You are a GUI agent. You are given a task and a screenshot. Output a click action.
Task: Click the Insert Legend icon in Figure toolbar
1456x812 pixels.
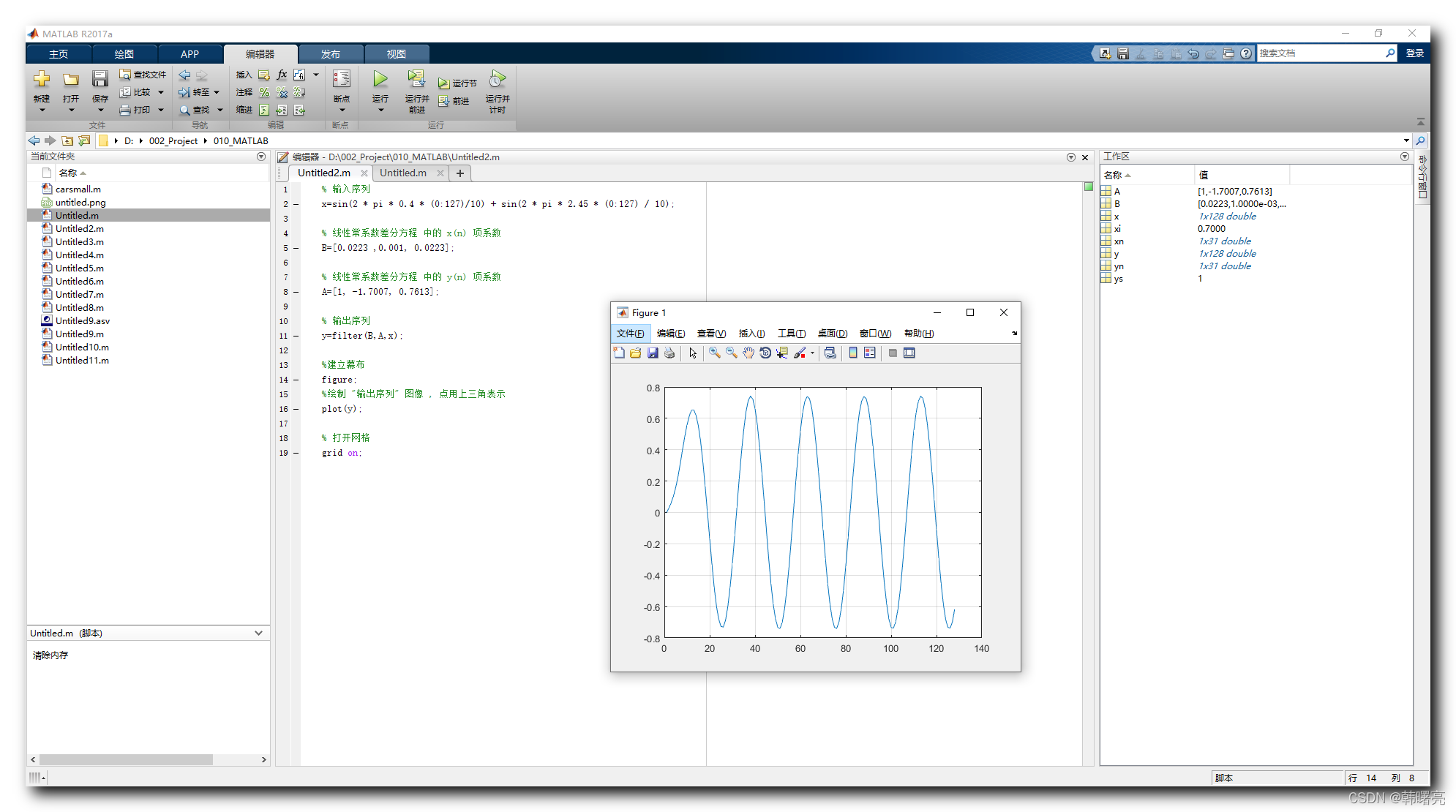(x=869, y=353)
